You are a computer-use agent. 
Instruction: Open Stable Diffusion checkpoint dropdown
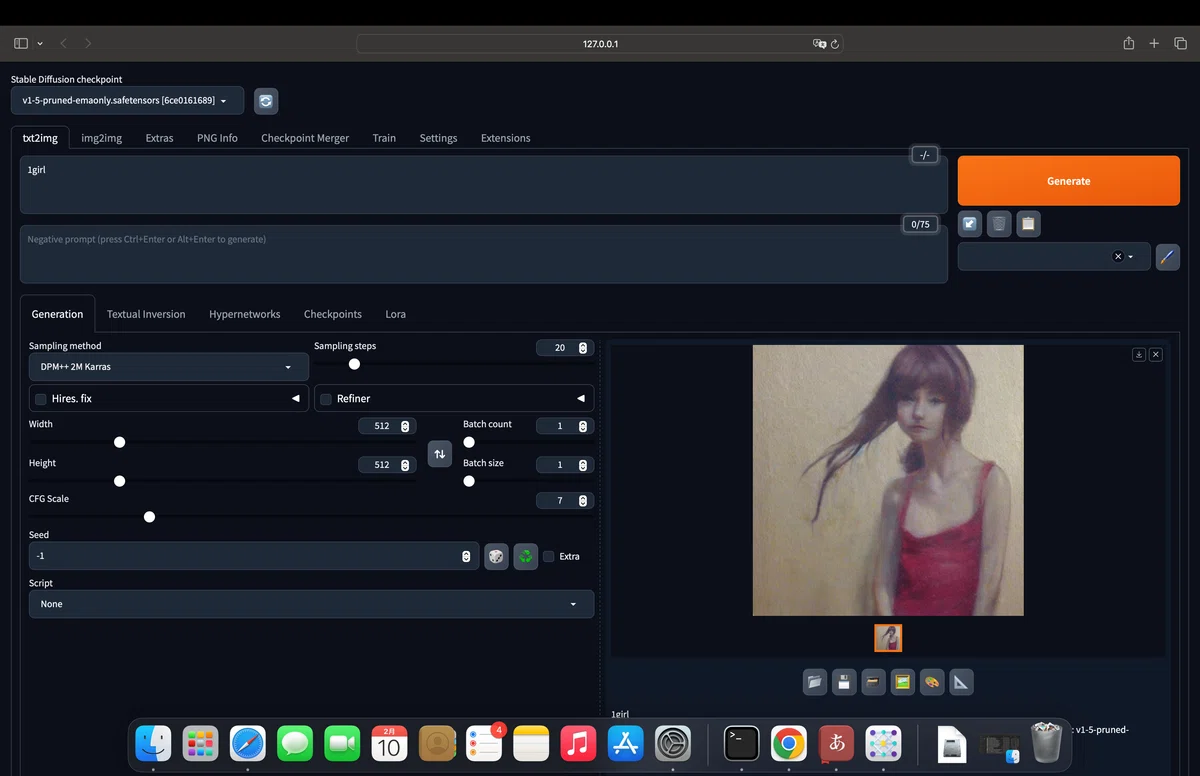click(127, 101)
